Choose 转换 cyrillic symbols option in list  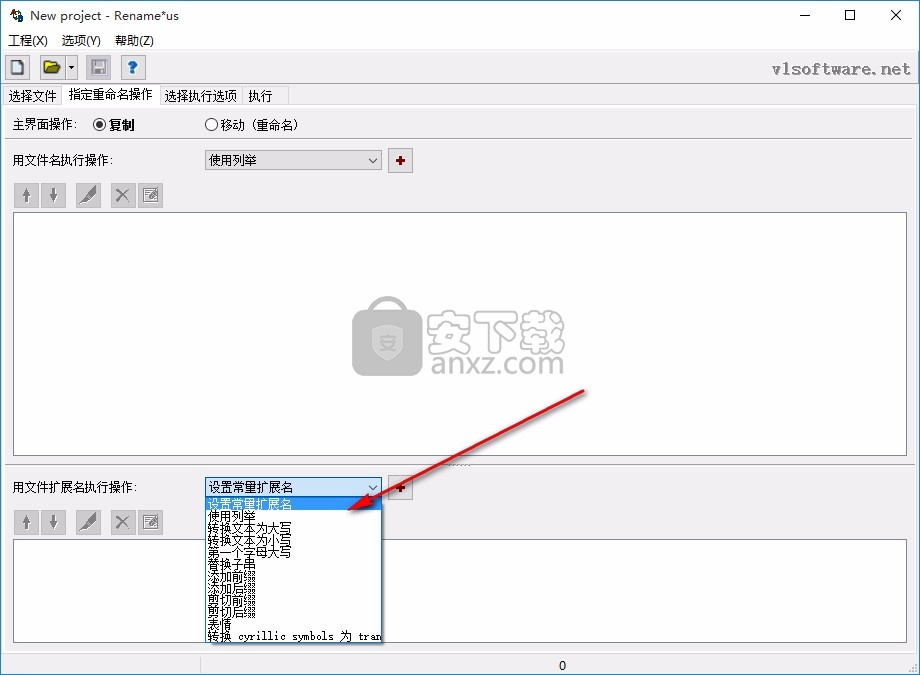tap(293, 636)
